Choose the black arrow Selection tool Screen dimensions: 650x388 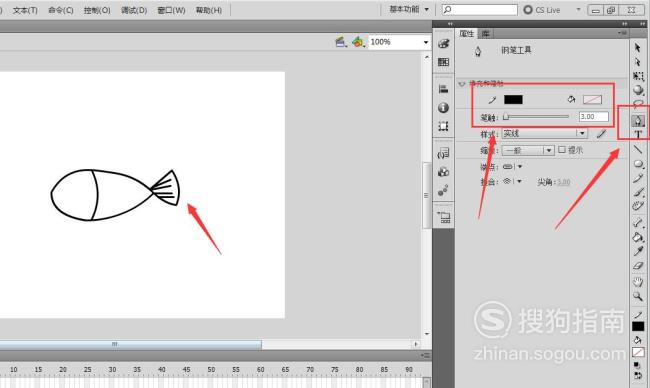[638, 48]
